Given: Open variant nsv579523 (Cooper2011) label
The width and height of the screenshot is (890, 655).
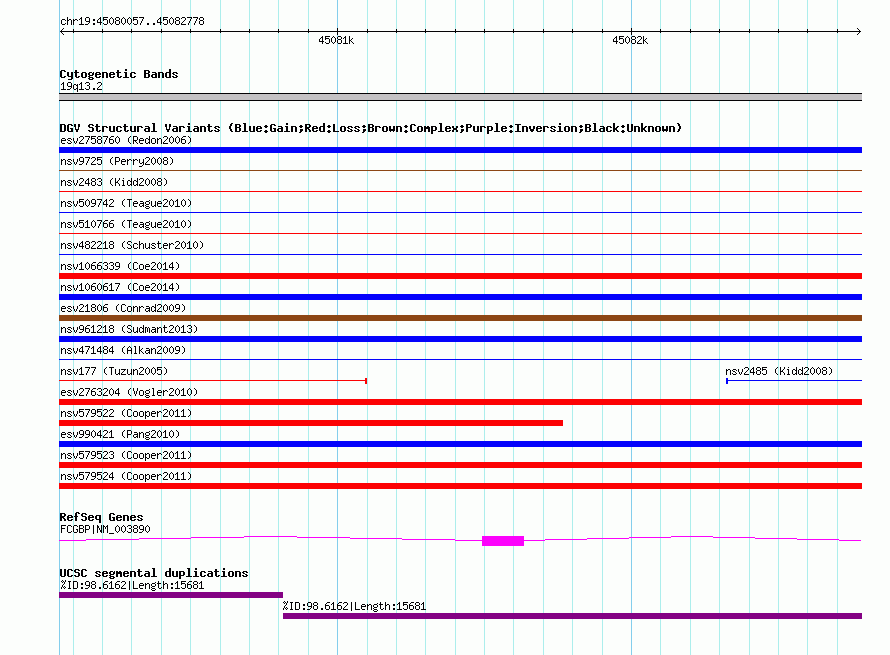Looking at the screenshot, I should tap(126, 455).
